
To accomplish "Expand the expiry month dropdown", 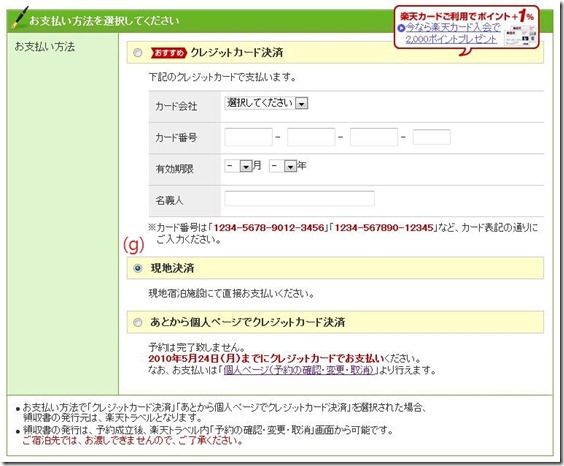I will point(238,166).
